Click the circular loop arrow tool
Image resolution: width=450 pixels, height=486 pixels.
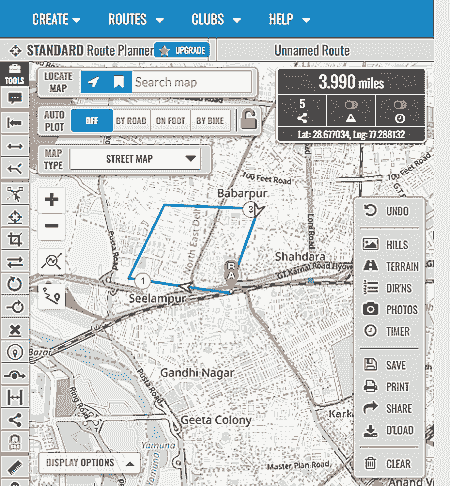point(15,284)
